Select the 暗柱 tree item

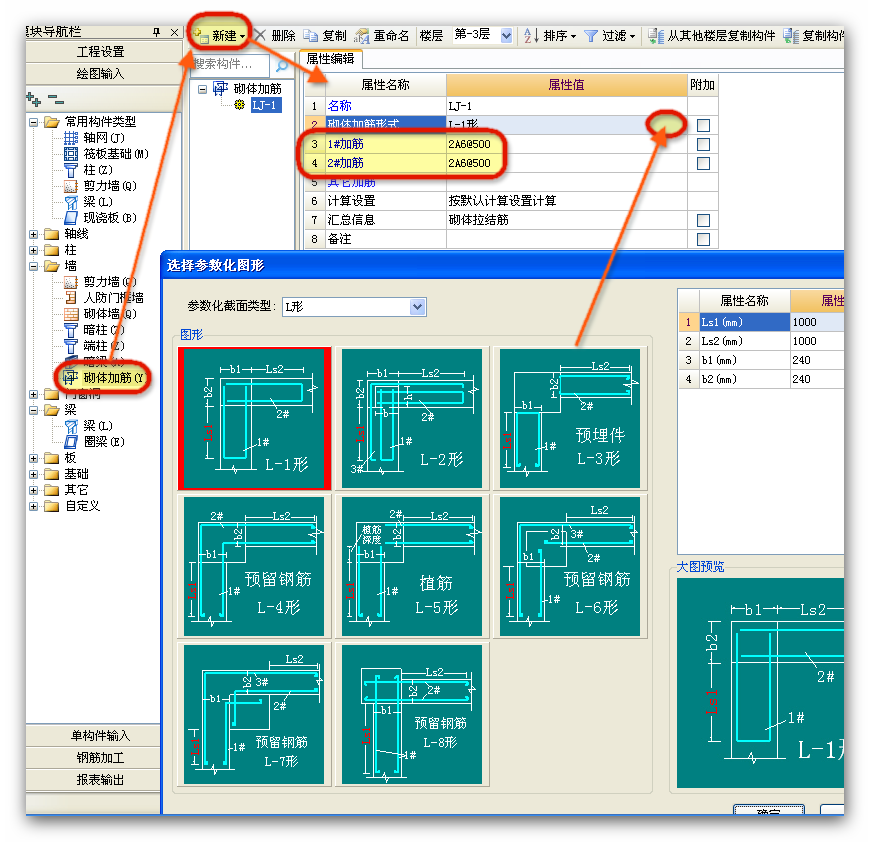[x=94, y=330]
